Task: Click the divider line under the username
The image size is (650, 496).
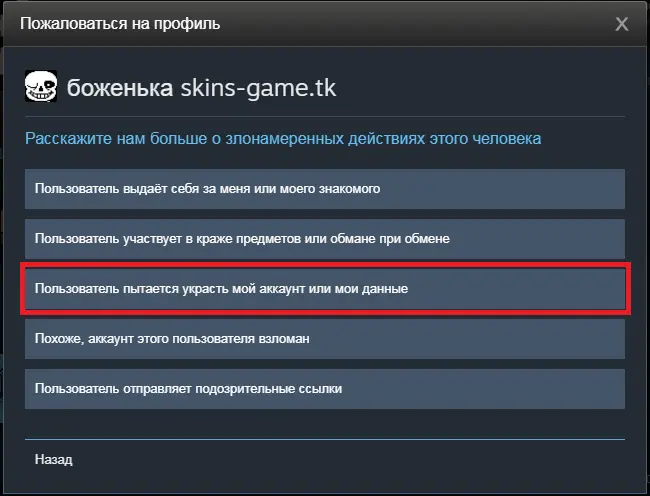Action: [x=325, y=117]
